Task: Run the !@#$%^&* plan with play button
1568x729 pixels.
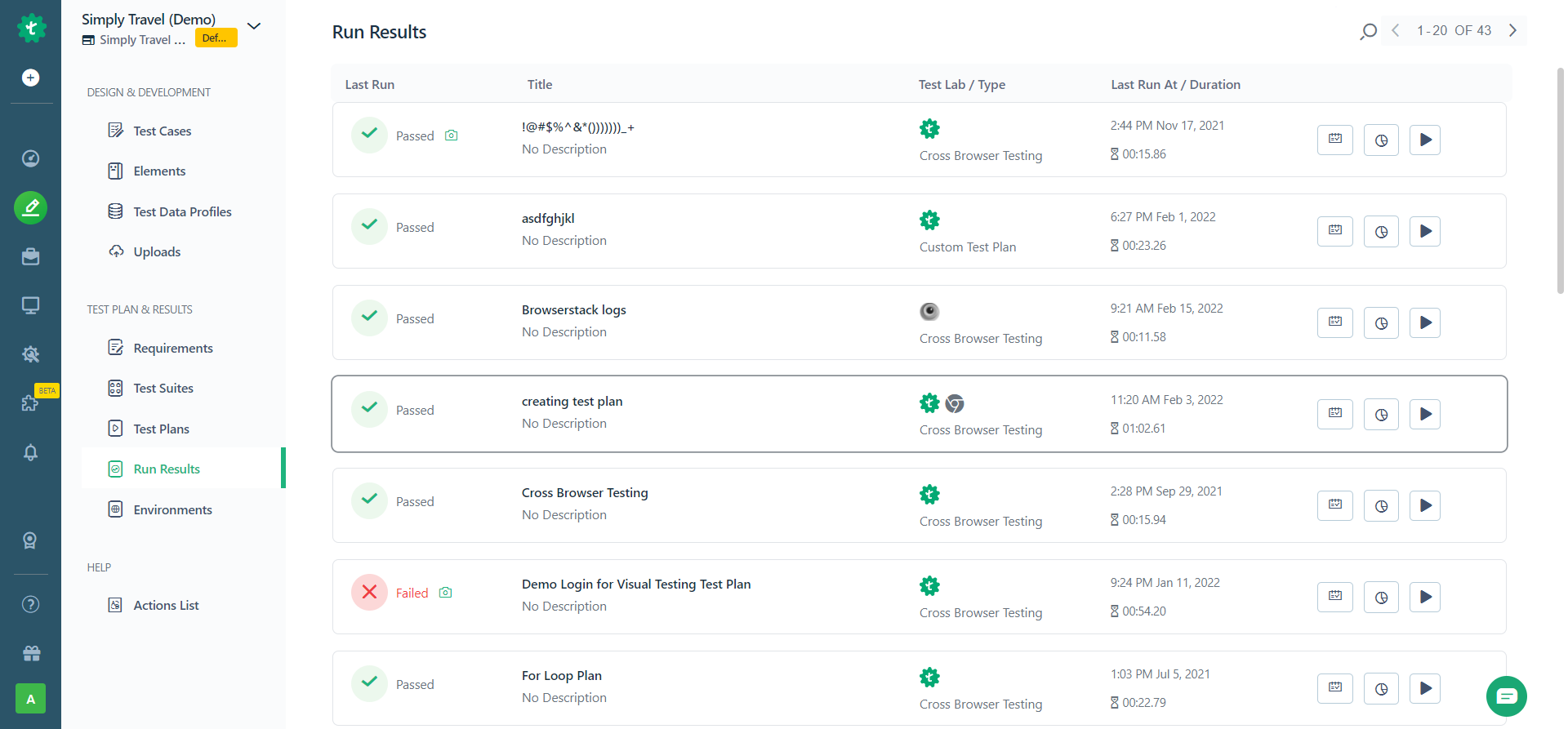Action: (1425, 140)
